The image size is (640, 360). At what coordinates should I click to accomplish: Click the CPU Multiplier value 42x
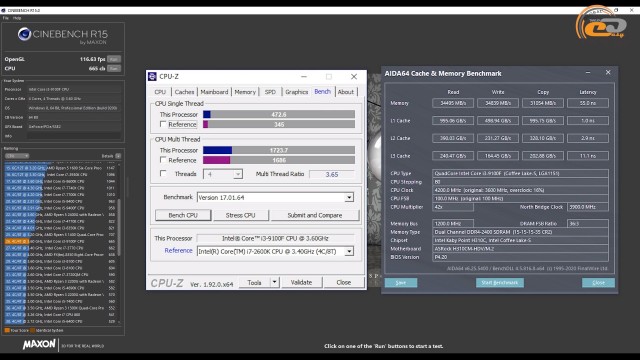(453, 207)
